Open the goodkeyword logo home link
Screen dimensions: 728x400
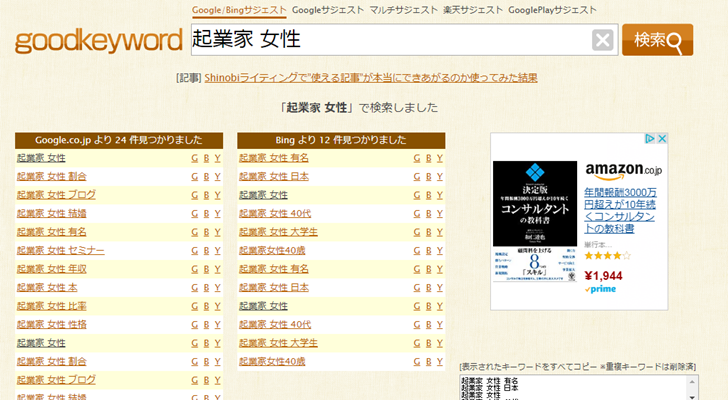tap(98, 41)
